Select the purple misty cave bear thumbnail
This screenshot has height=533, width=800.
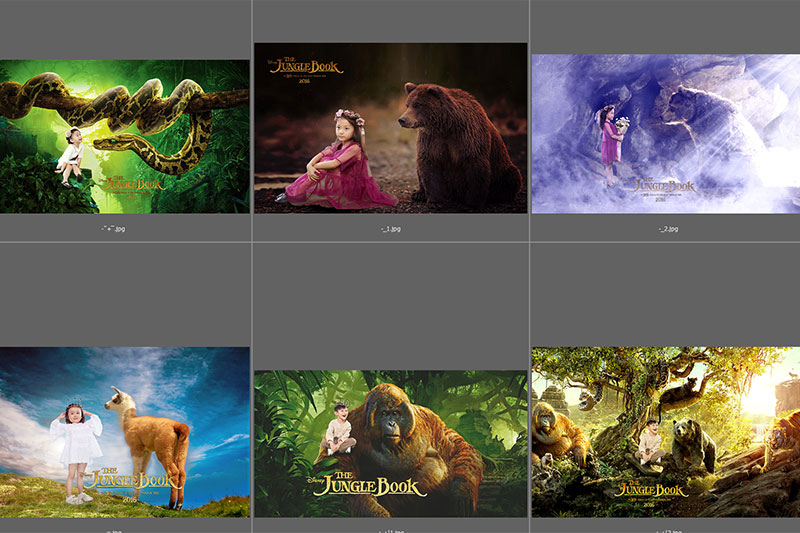666,134
